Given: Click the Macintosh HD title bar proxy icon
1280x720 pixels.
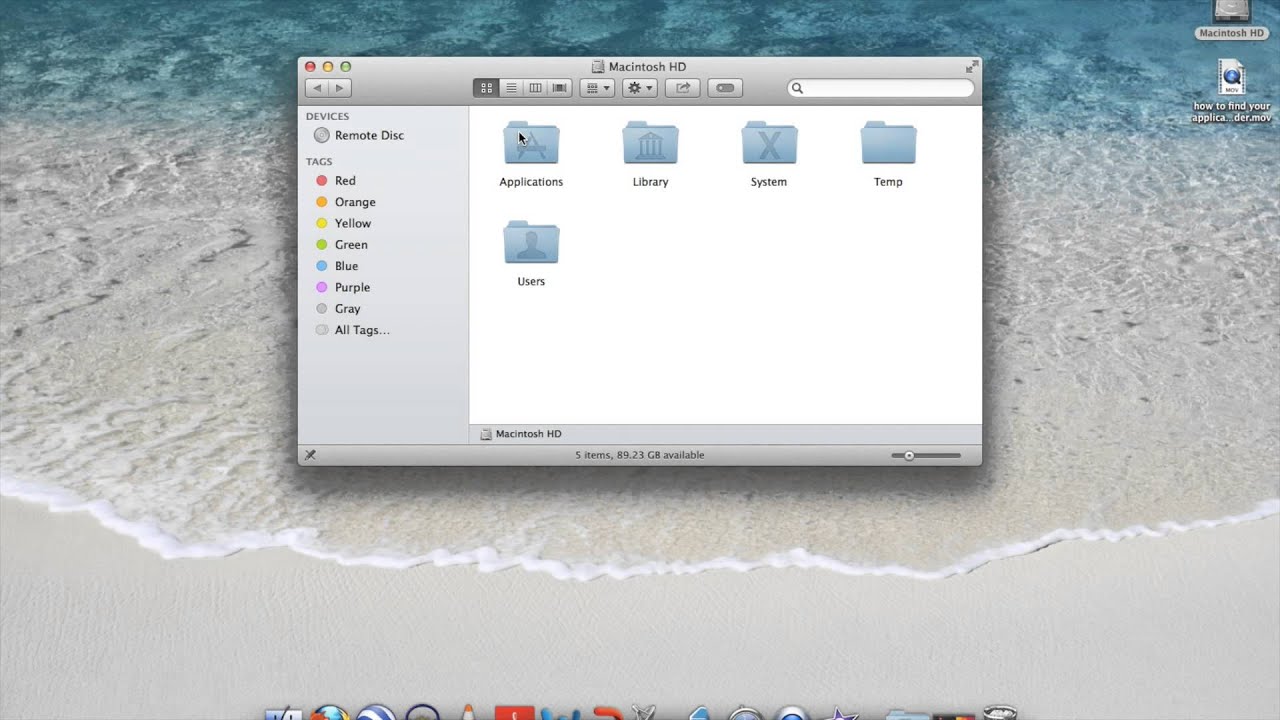Looking at the screenshot, I should [598, 67].
